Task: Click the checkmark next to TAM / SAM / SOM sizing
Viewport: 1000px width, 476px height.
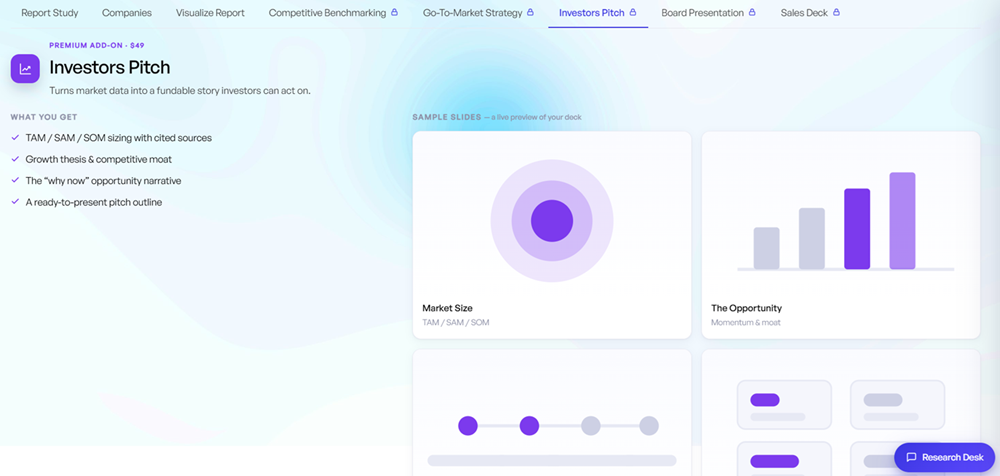Action: [15, 138]
